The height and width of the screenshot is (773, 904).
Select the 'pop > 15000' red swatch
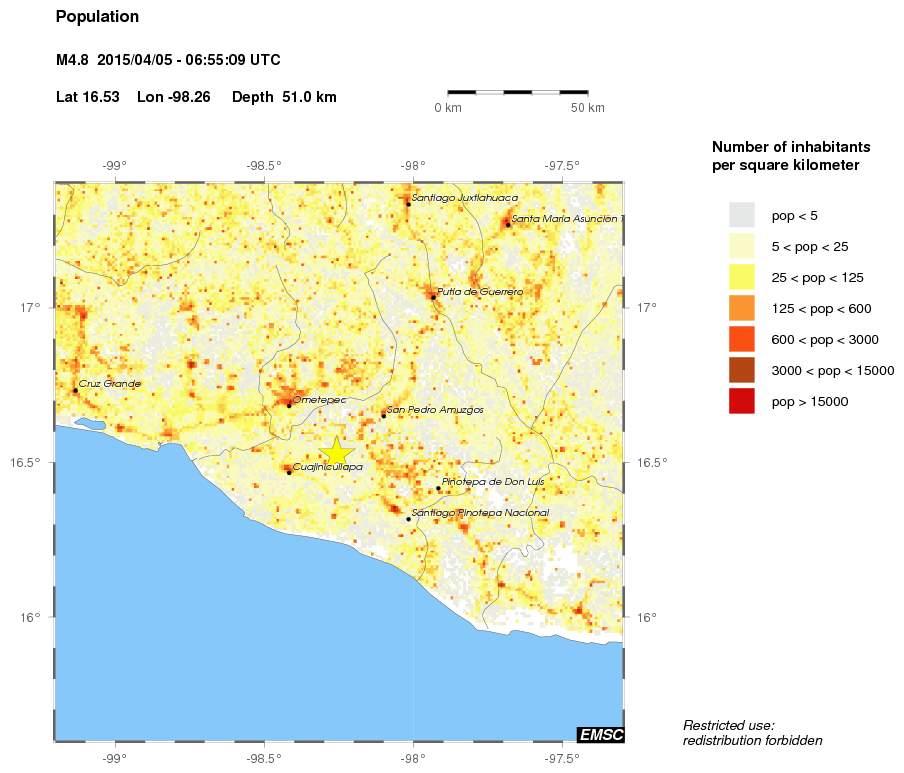tap(741, 401)
